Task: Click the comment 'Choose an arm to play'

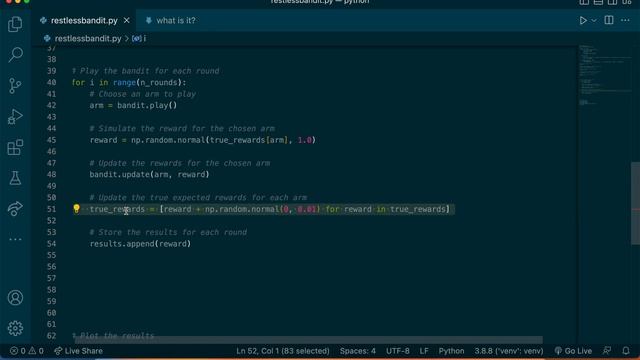Action: pyautogui.click(x=142, y=94)
